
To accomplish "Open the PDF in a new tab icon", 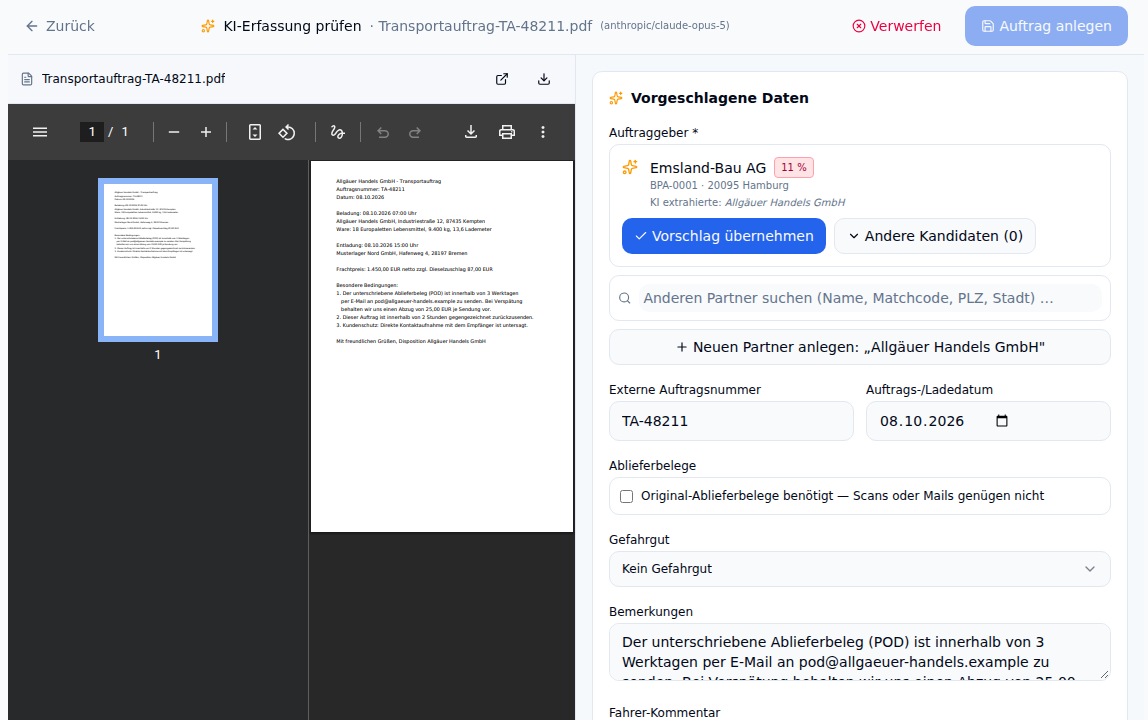I will point(502,79).
